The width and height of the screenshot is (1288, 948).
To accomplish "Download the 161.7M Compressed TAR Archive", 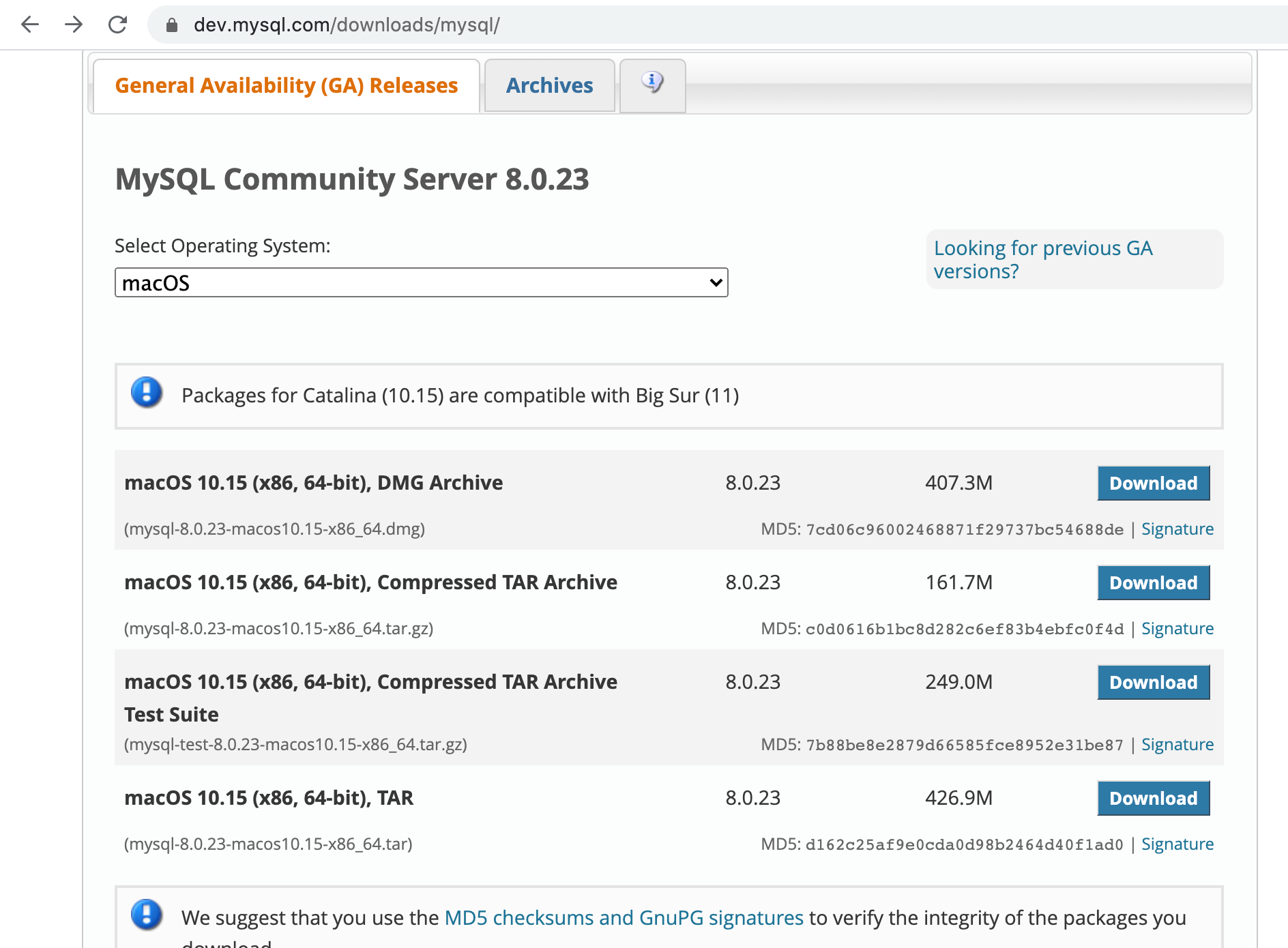I will point(1154,582).
